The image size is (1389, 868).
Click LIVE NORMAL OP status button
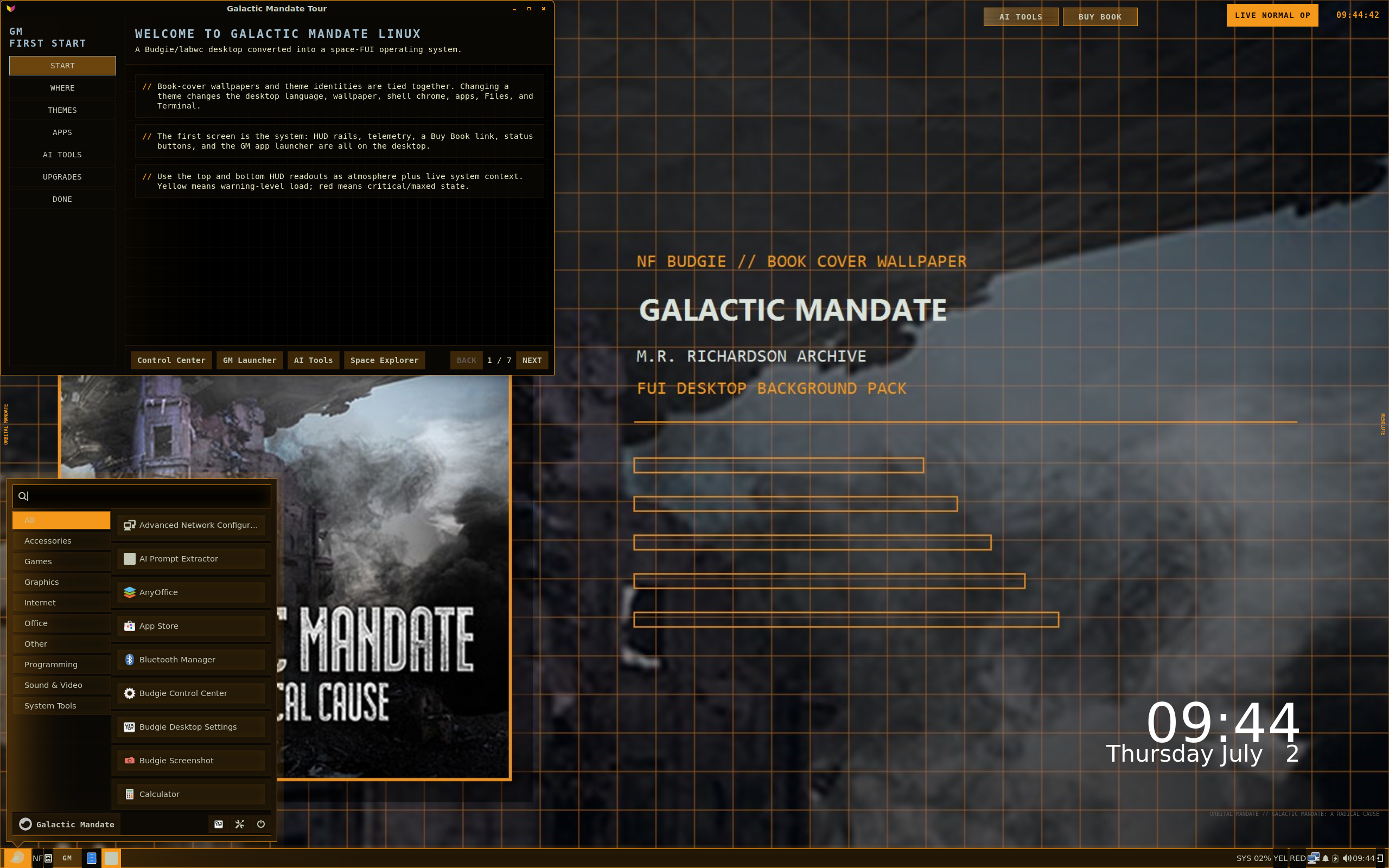click(1272, 16)
